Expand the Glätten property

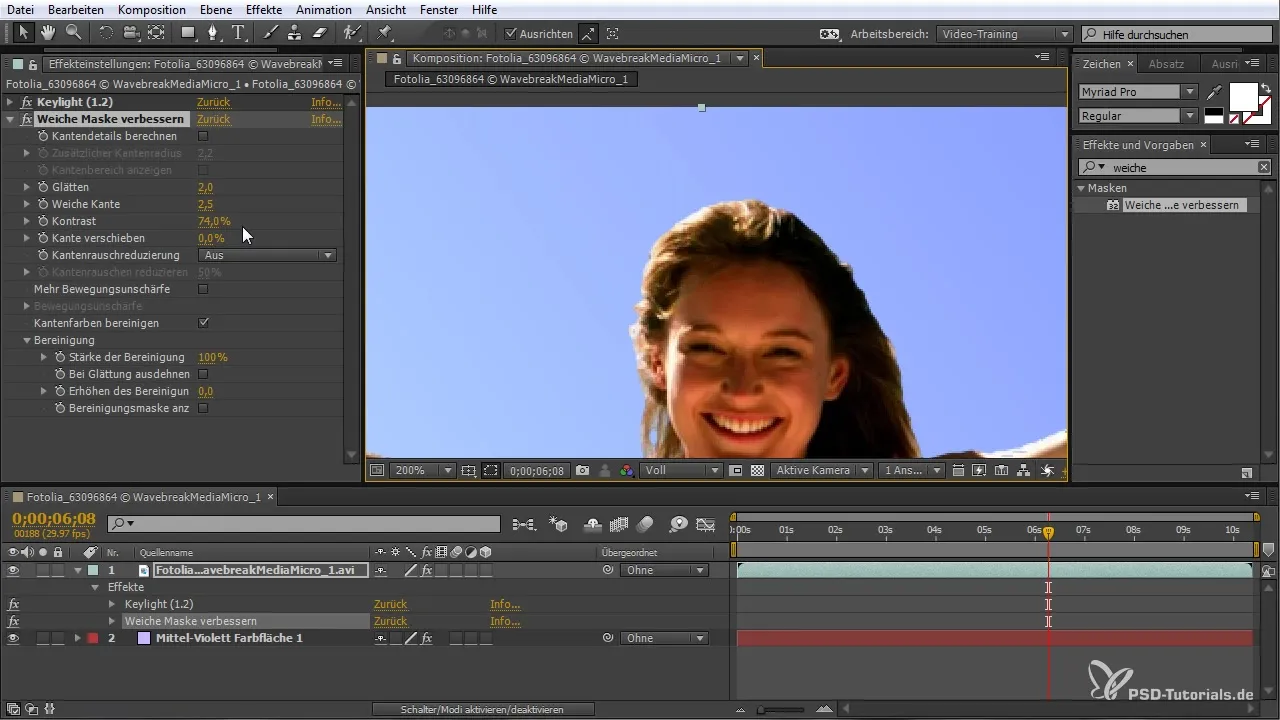pyautogui.click(x=27, y=187)
